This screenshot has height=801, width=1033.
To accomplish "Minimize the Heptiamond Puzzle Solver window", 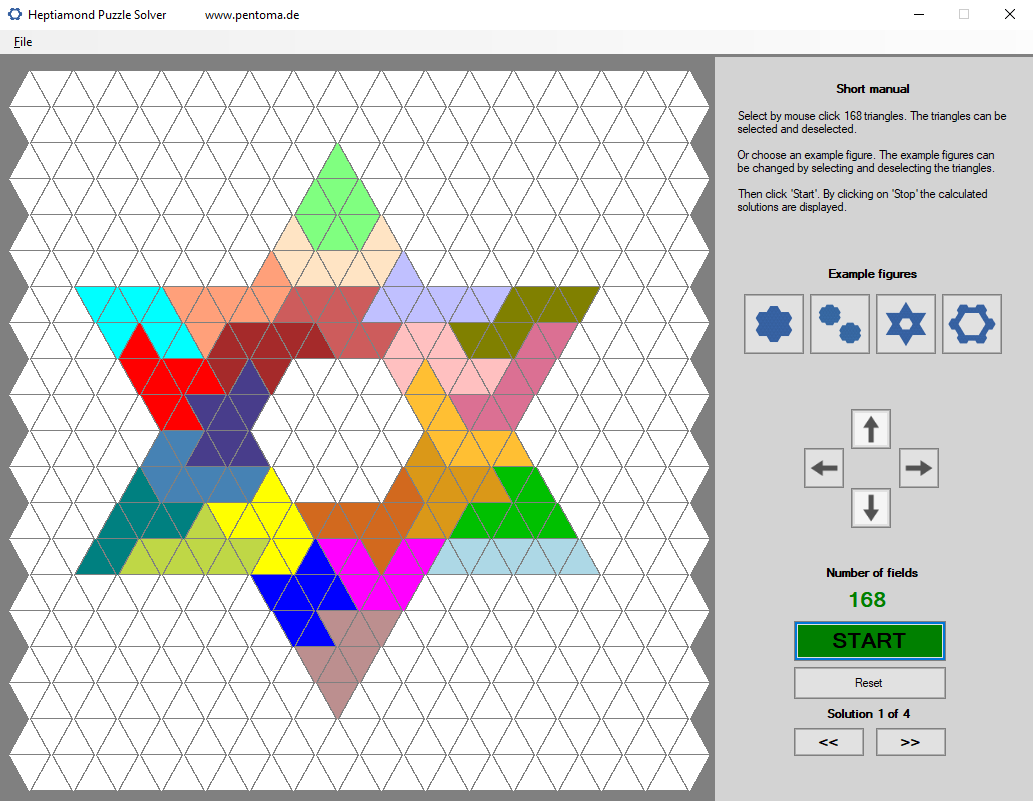I will pyautogui.click(x=919, y=14).
